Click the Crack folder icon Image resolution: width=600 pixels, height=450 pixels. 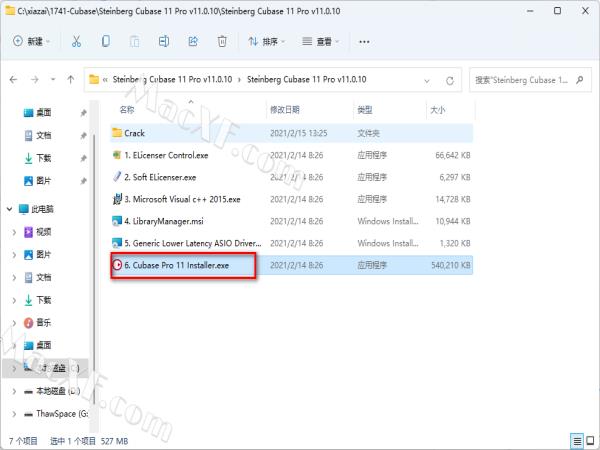click(117, 133)
